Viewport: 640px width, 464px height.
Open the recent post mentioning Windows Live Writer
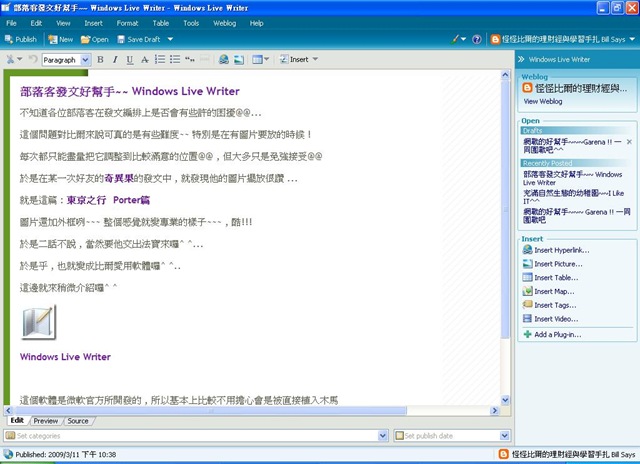click(573, 178)
